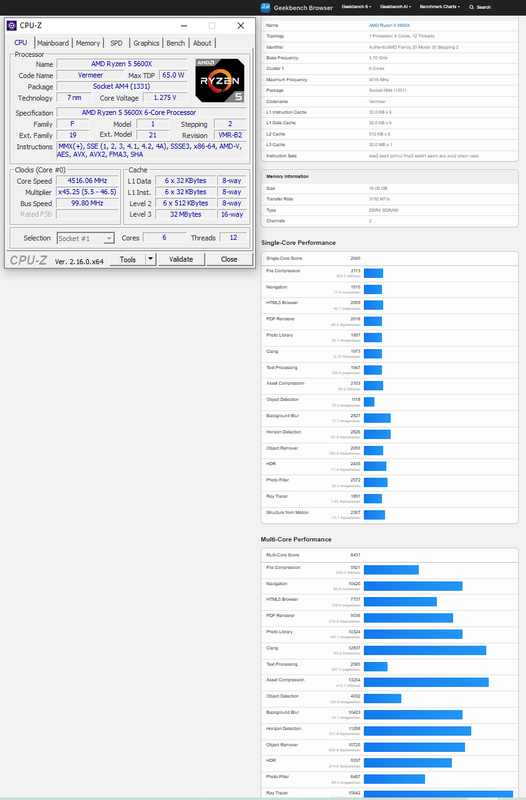
Task: Click the Maximum Frequency 4516 MHz value
Action: 379,80
